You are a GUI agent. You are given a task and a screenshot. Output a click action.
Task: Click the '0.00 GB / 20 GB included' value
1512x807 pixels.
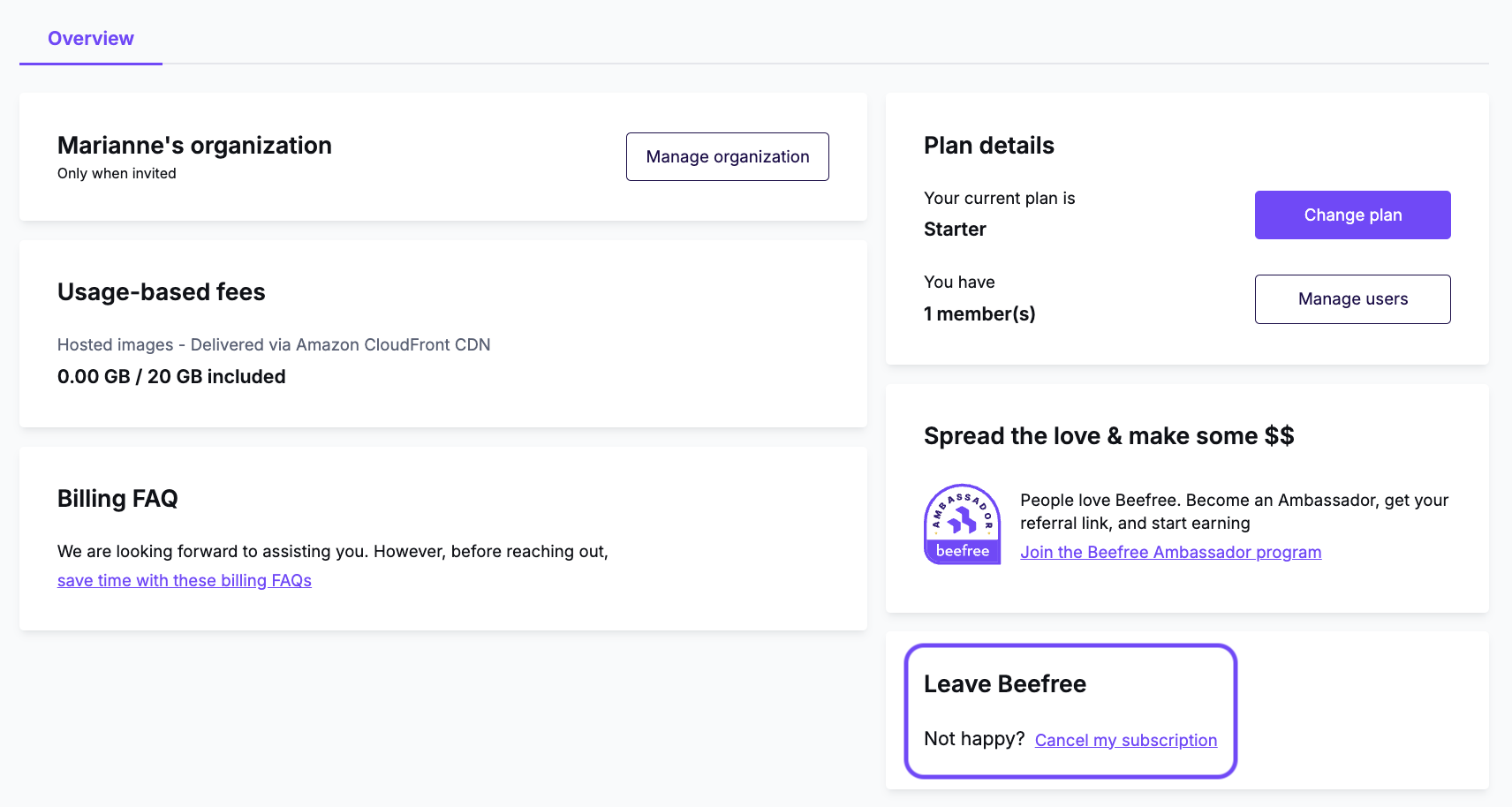pos(171,377)
